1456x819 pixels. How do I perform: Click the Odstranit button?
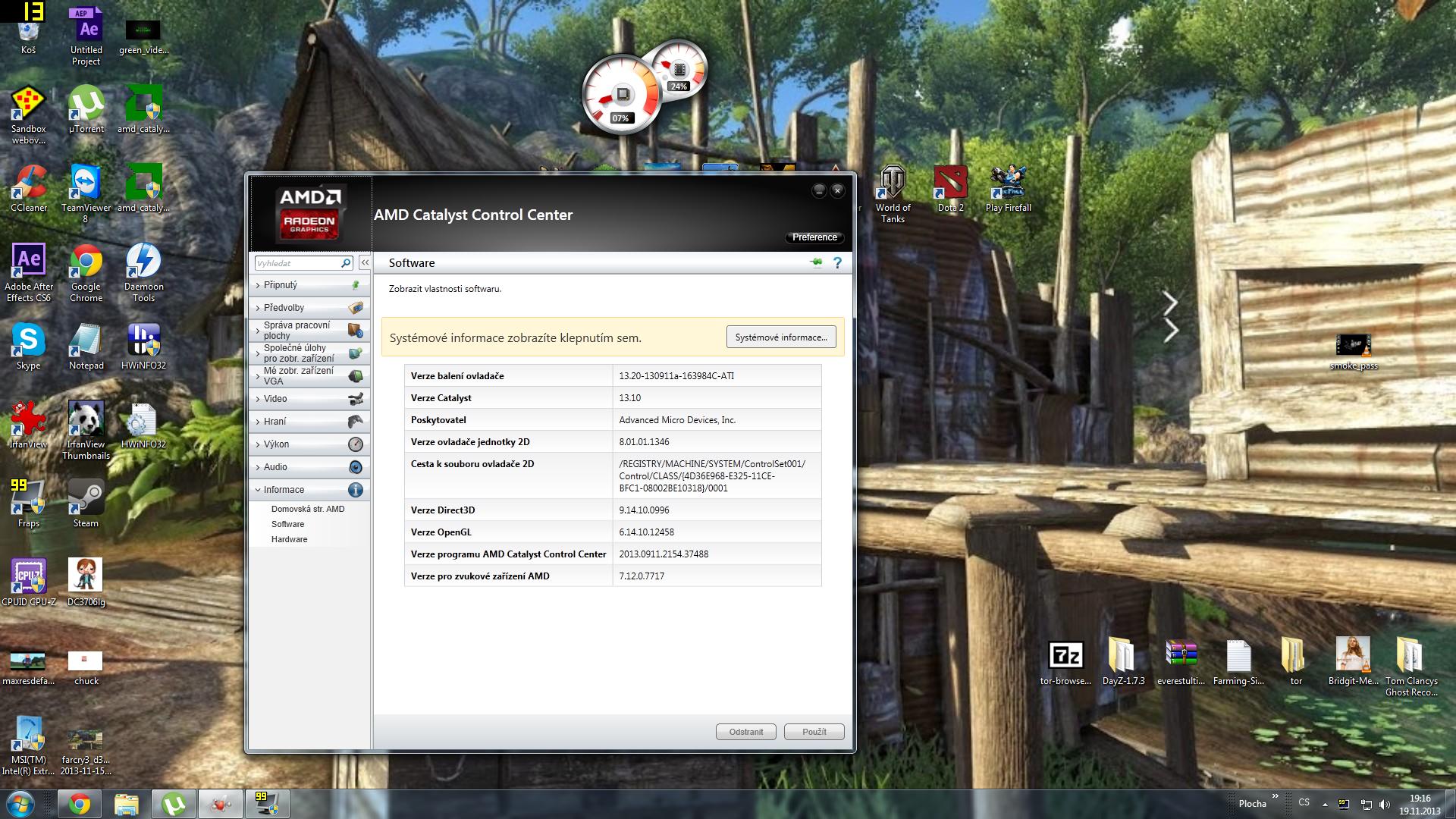point(746,732)
